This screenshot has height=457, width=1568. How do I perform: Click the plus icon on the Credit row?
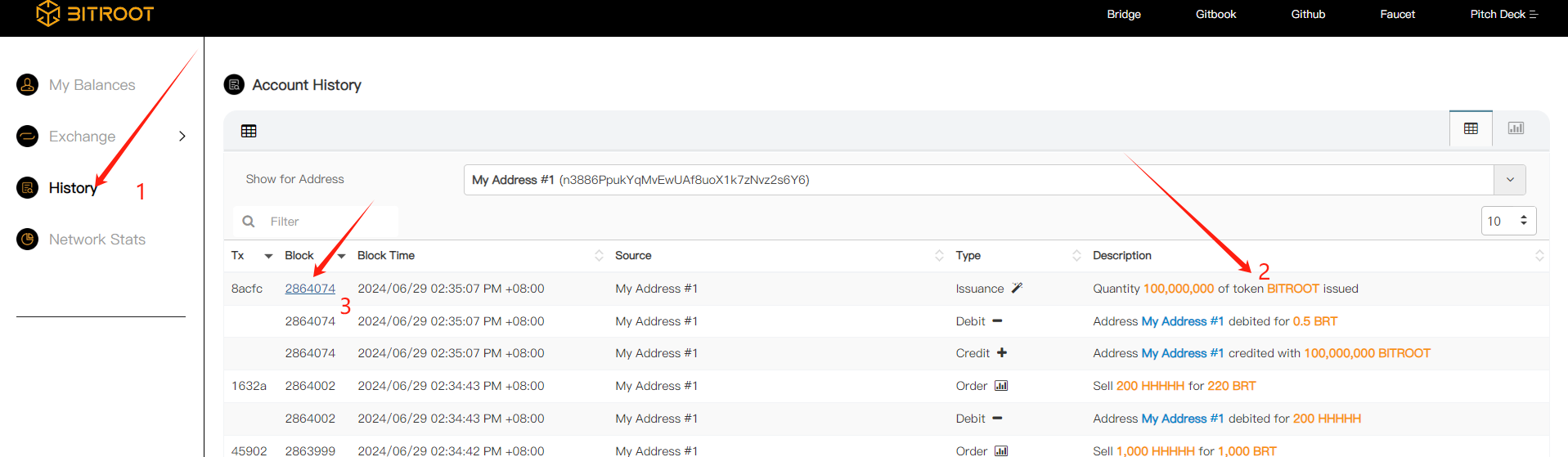coord(1002,353)
